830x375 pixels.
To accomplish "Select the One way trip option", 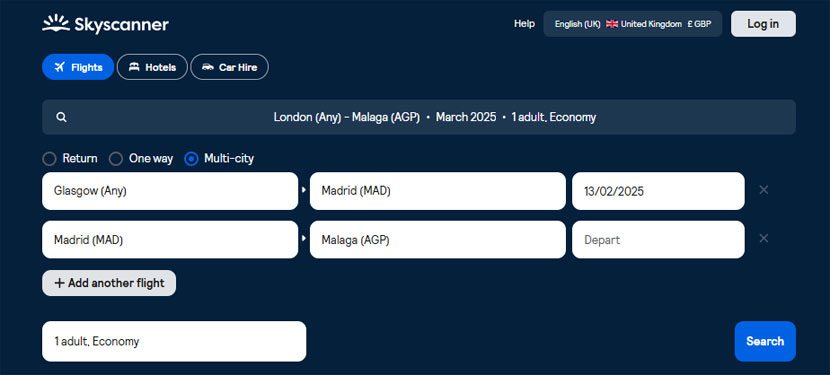I will (x=141, y=158).
